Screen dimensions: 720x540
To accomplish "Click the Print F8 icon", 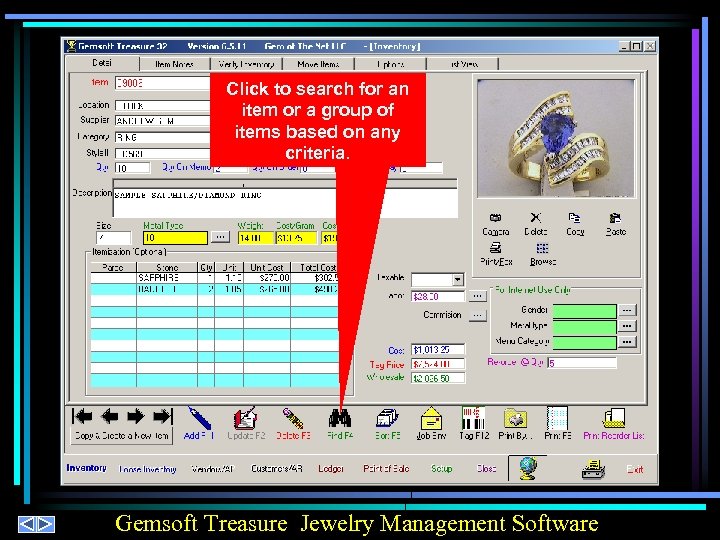I will pyautogui.click(x=557, y=418).
